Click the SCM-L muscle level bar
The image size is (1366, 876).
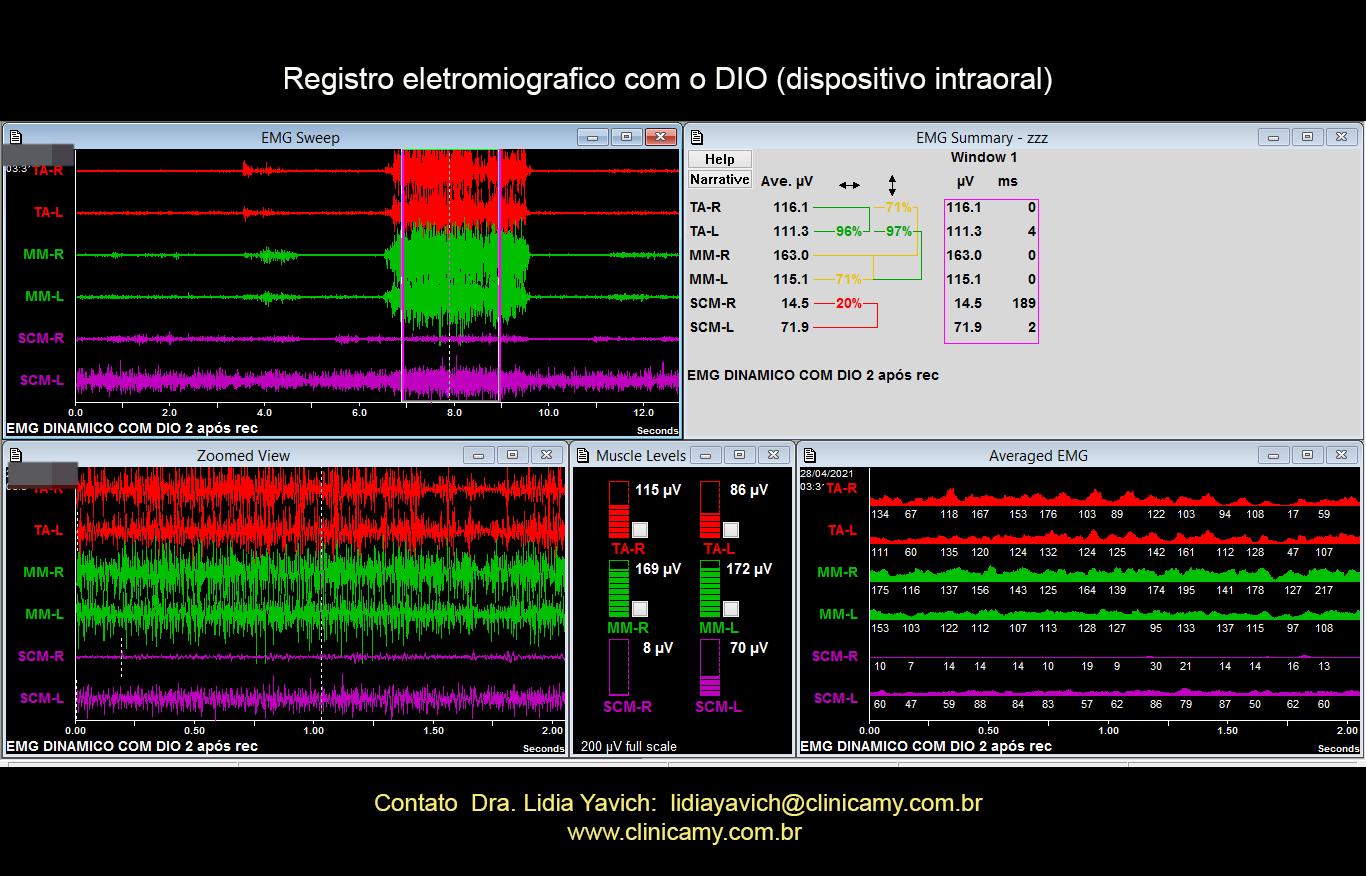click(x=709, y=668)
